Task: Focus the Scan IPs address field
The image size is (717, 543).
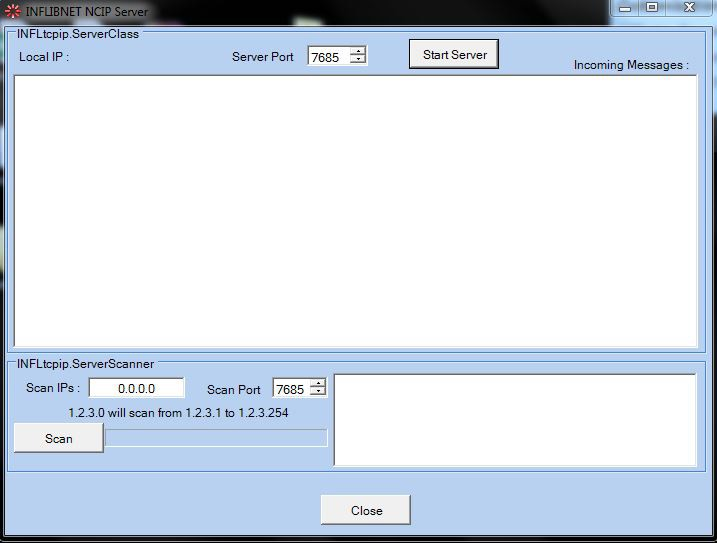Action: (137, 389)
